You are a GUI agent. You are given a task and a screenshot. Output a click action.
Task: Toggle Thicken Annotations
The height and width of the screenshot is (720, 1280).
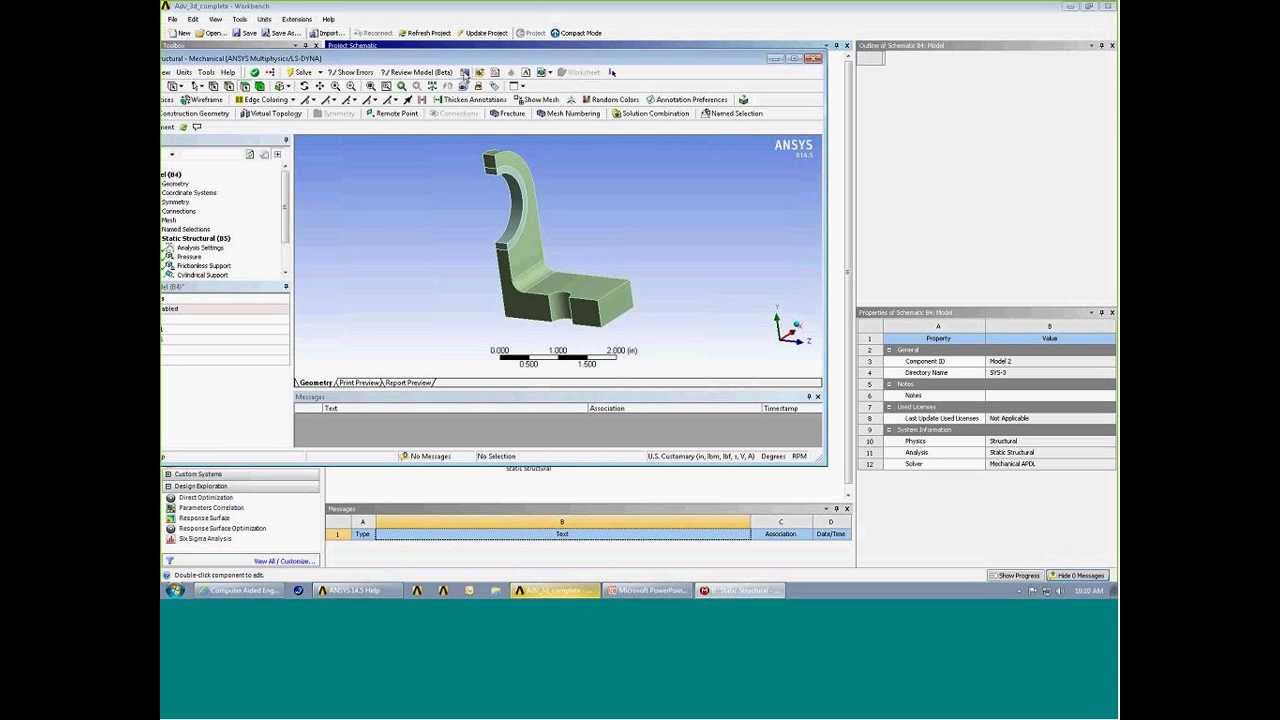coord(470,100)
